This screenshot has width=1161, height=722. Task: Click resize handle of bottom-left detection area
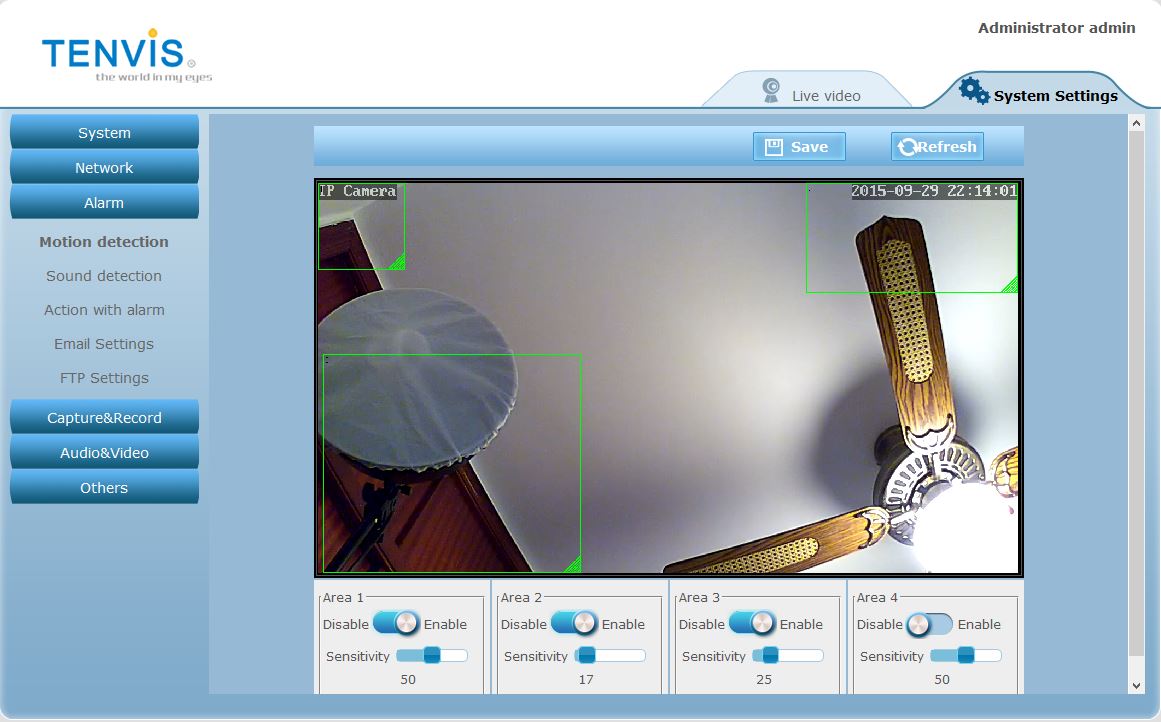tap(573, 565)
